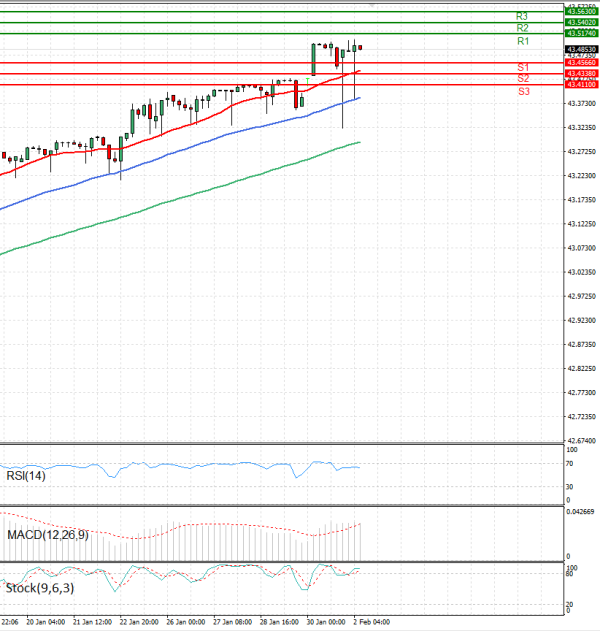Click the R1 resistance level label
Image resolution: width=600 pixels, height=631 pixels.
(x=522, y=42)
